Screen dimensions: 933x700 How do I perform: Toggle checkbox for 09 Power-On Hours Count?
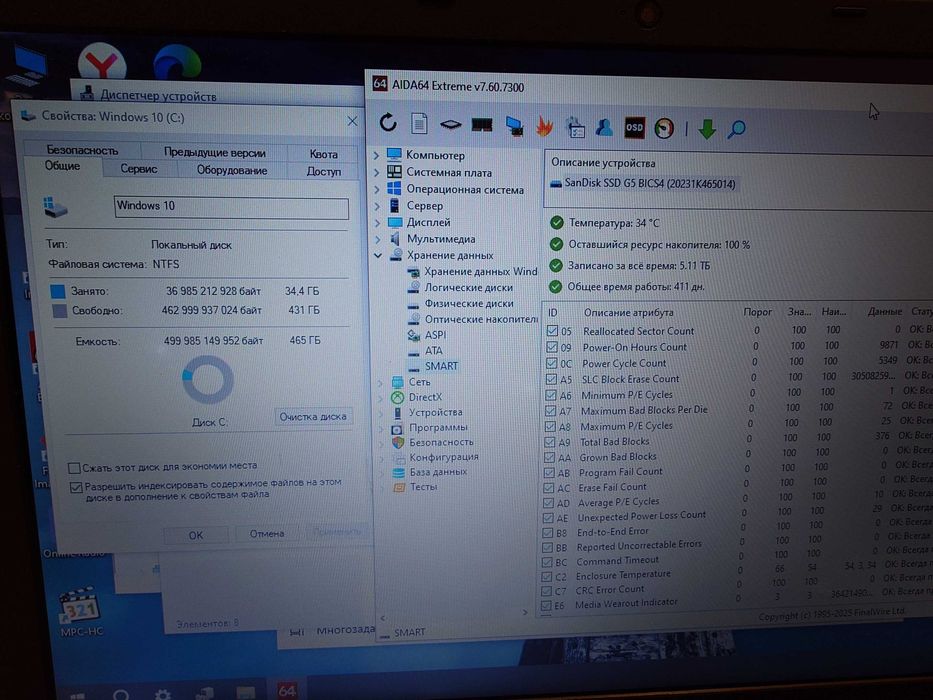pos(551,346)
